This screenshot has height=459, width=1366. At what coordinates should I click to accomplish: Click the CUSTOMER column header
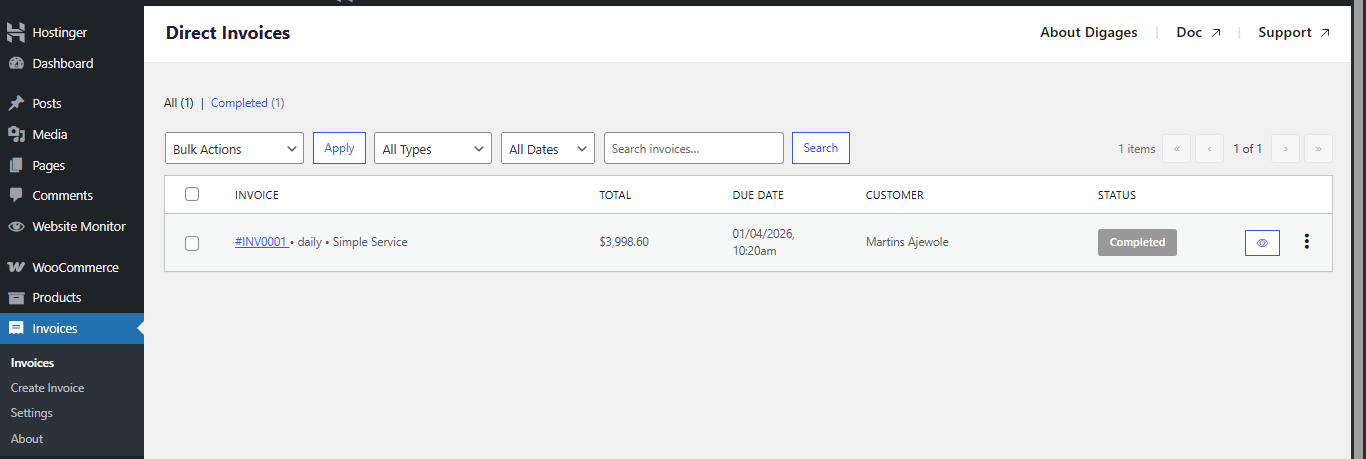pyautogui.click(x=895, y=195)
